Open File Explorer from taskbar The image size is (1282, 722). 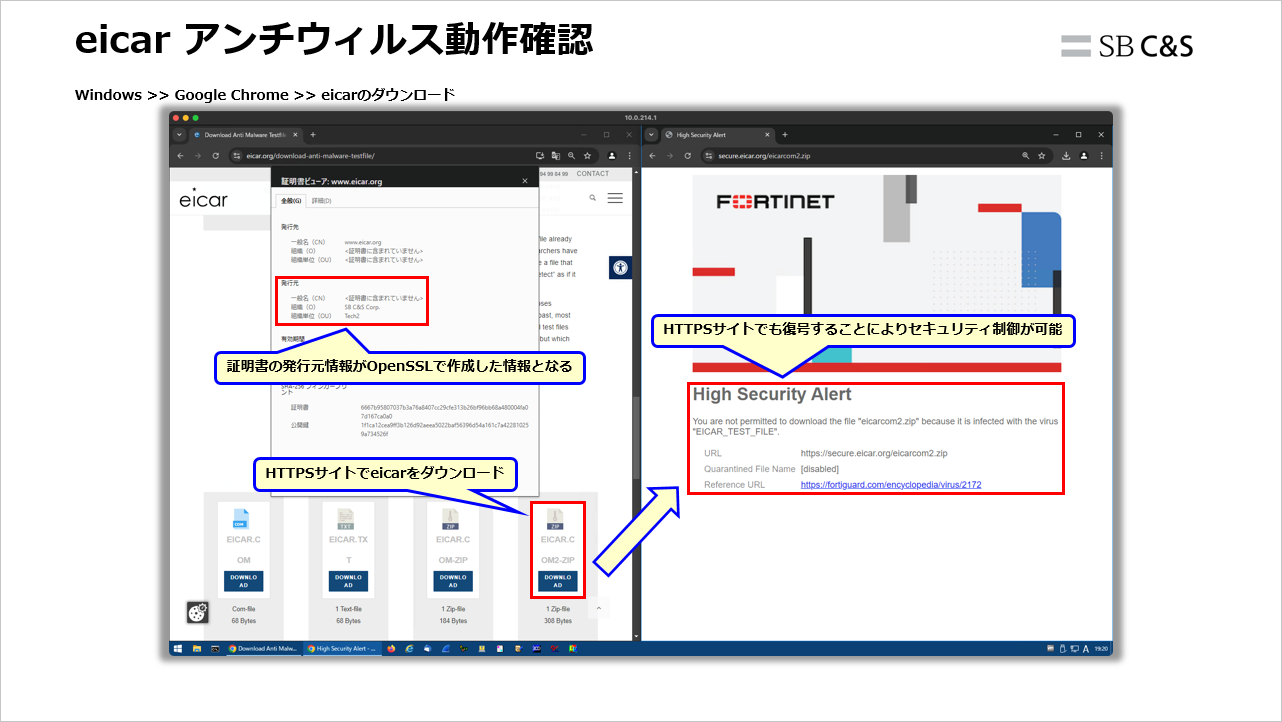point(197,649)
